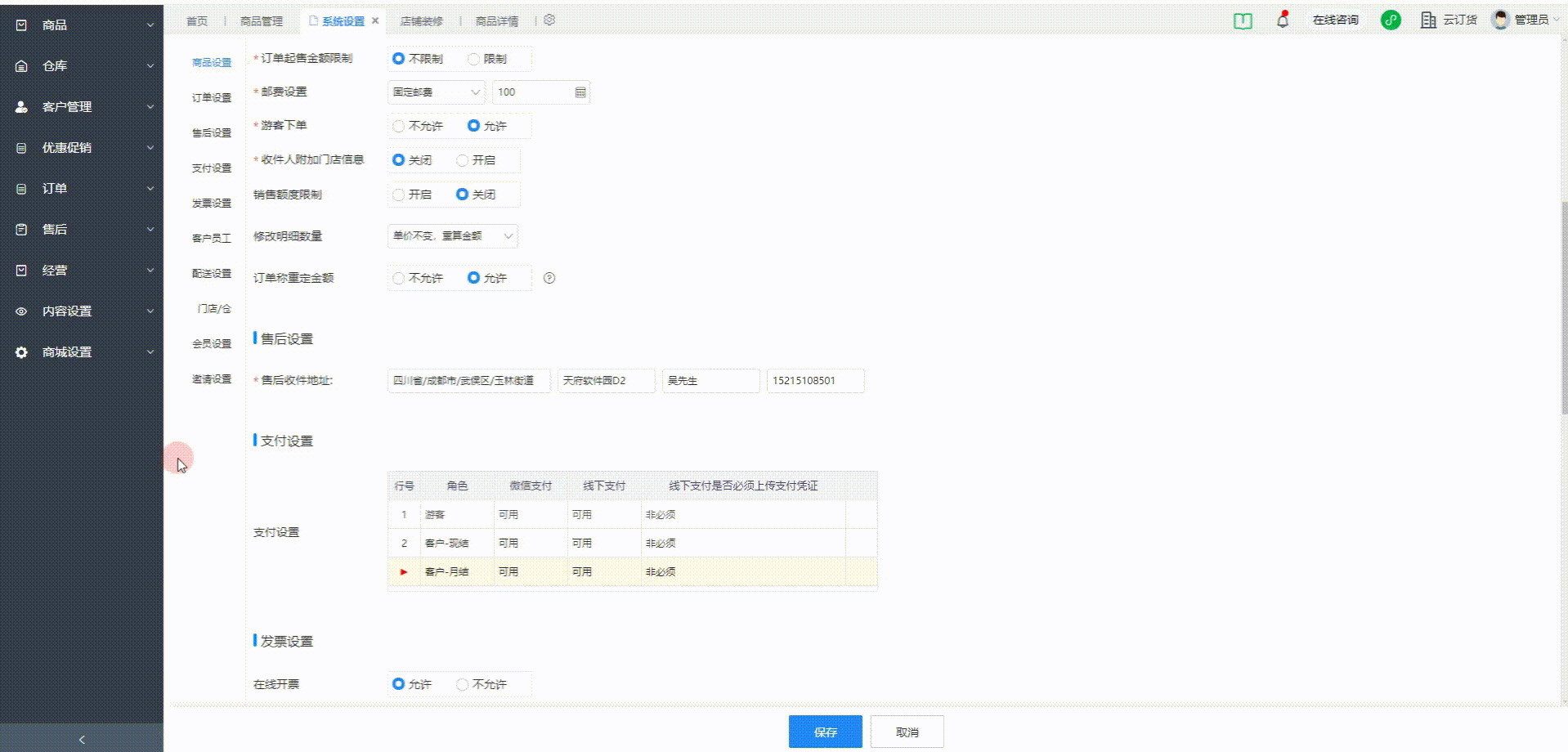Image resolution: width=1568 pixels, height=752 pixels.
Task: Select 不允许 for 游客下单
Action: point(418,126)
